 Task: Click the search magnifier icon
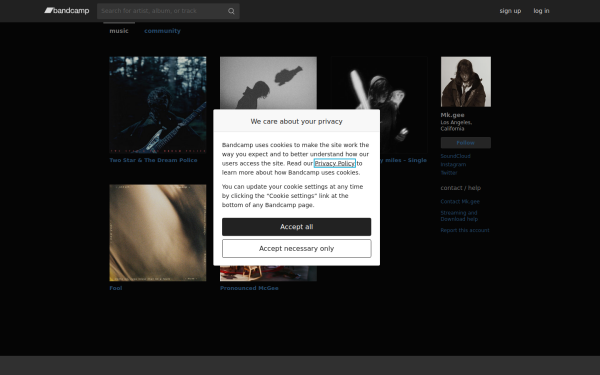pos(231,11)
